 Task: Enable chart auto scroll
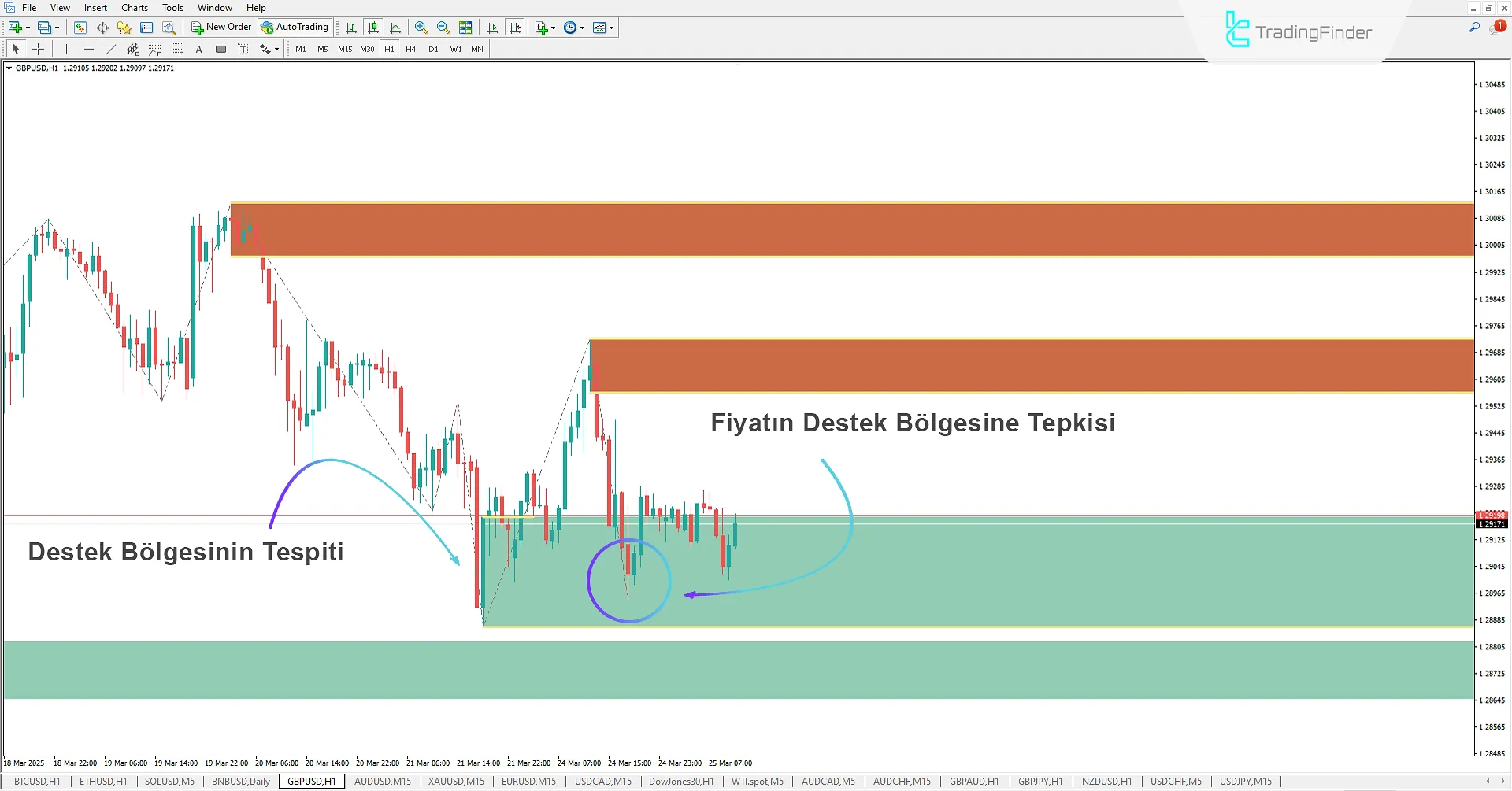(x=492, y=27)
